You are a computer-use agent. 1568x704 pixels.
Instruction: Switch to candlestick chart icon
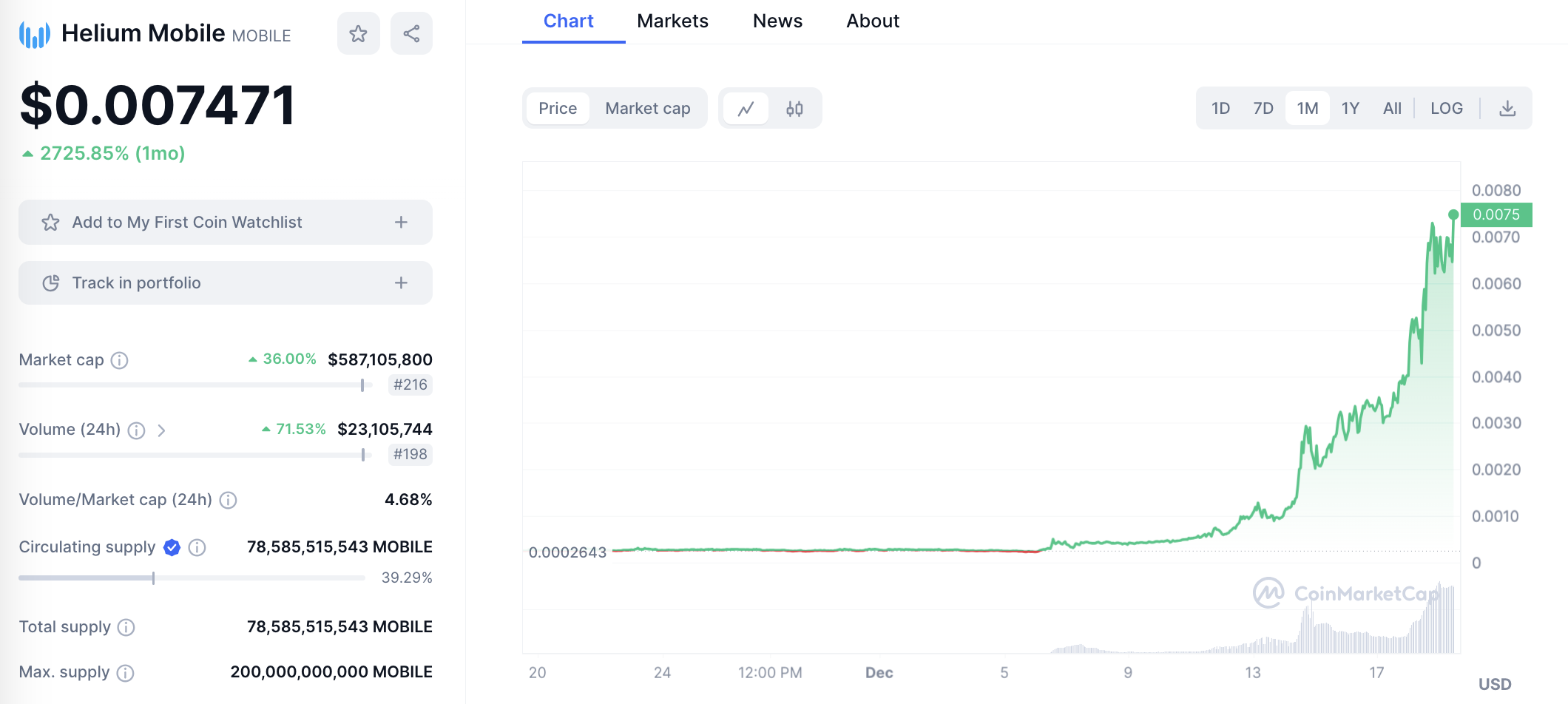coord(794,109)
